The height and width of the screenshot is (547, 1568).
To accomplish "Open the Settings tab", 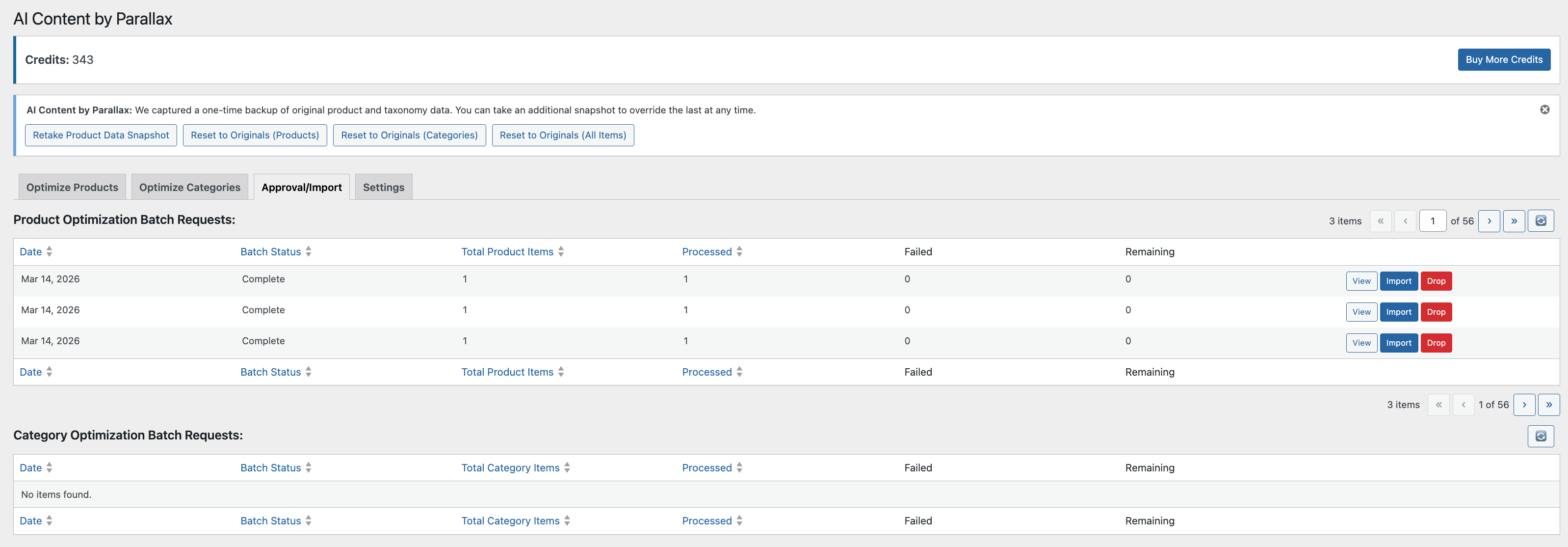I will (x=384, y=187).
